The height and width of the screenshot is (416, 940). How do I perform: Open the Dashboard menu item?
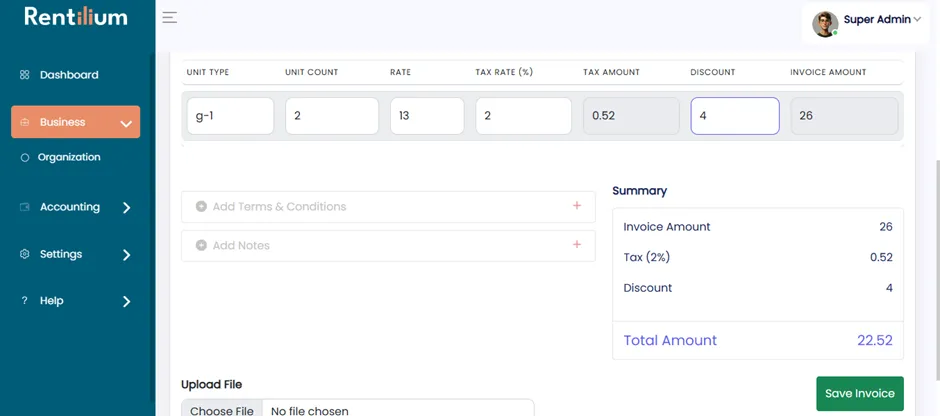coord(69,75)
